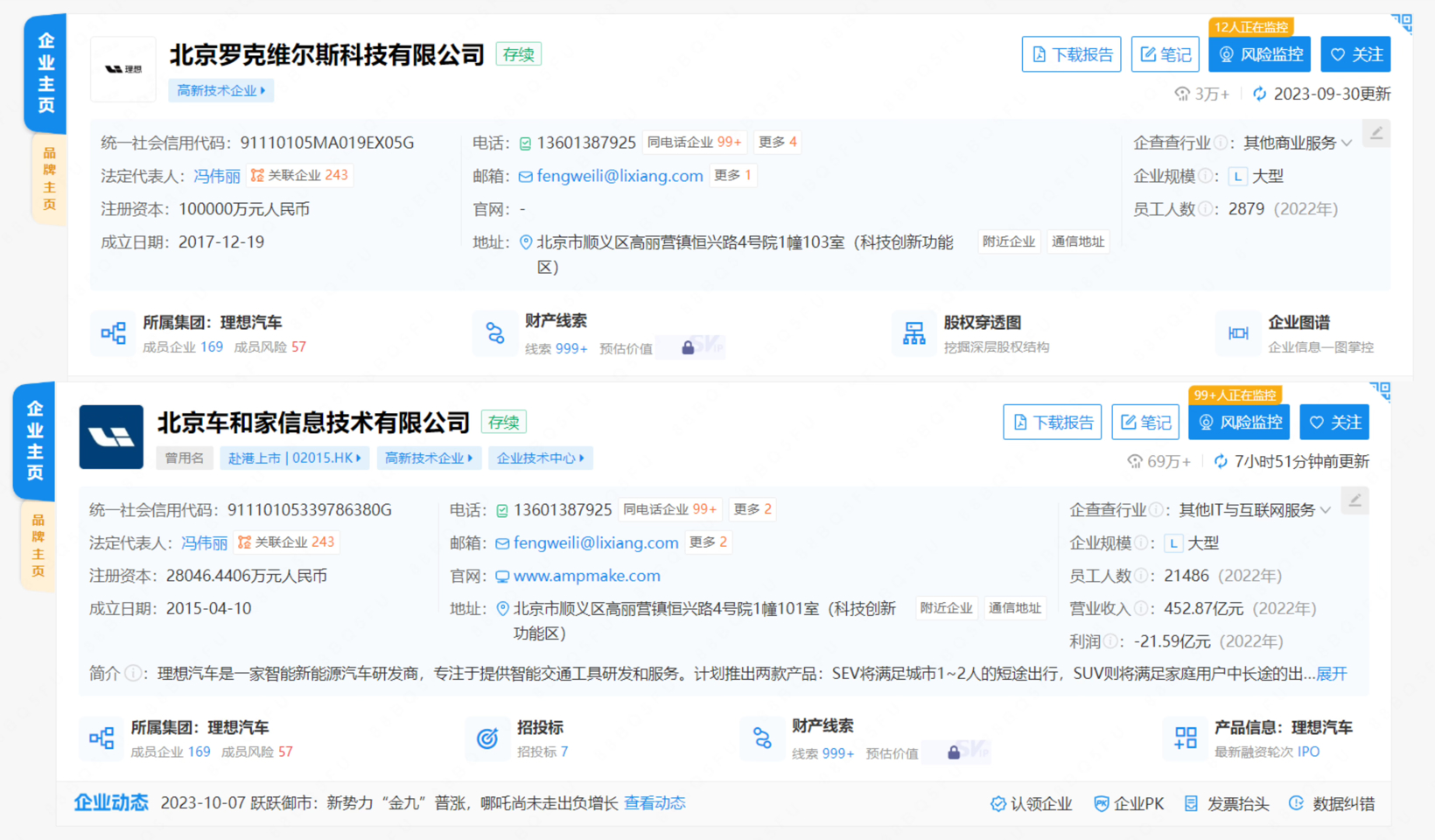Expand company 简介 with 展开 link
This screenshot has height=840, width=1435.
tap(1332, 674)
